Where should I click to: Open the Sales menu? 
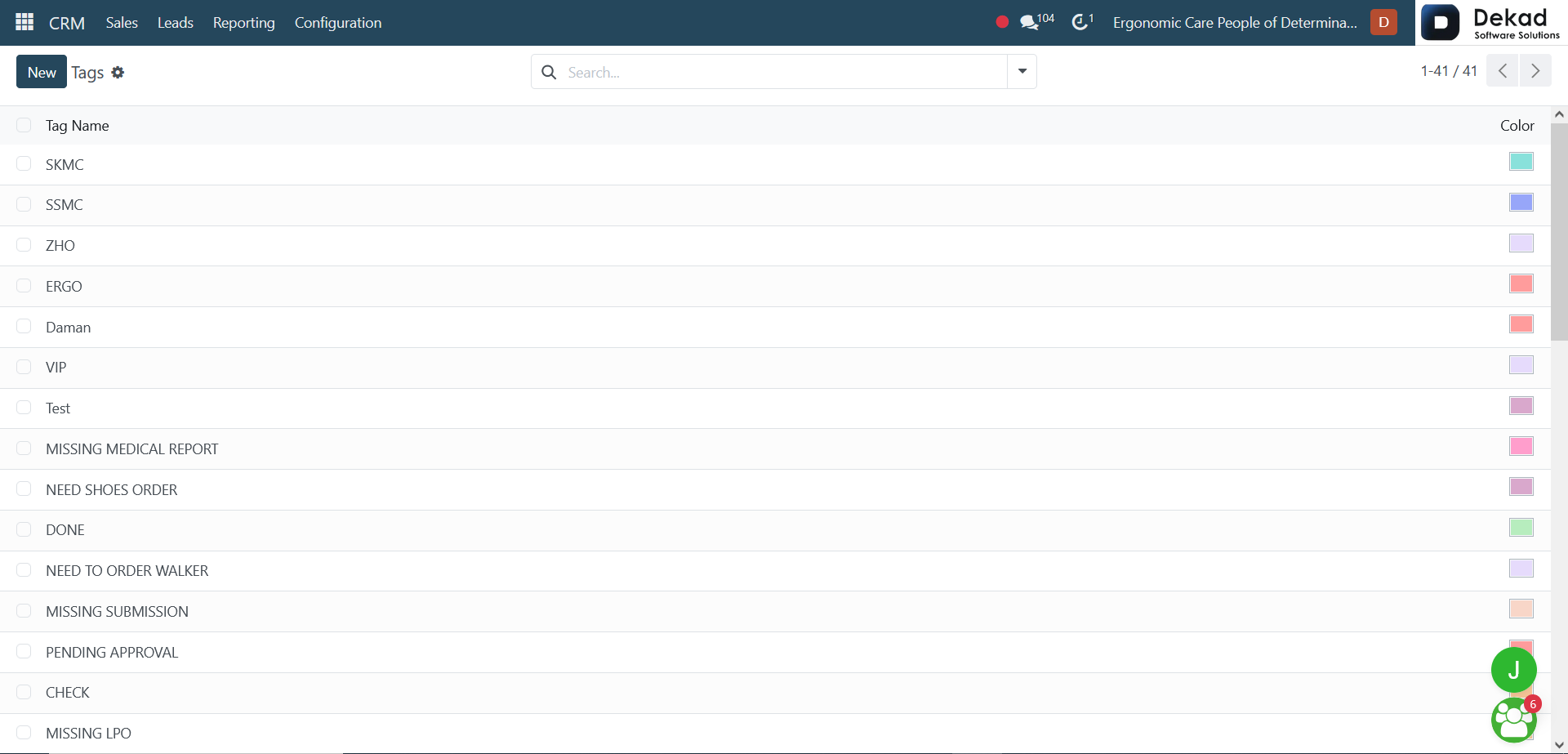click(x=122, y=23)
